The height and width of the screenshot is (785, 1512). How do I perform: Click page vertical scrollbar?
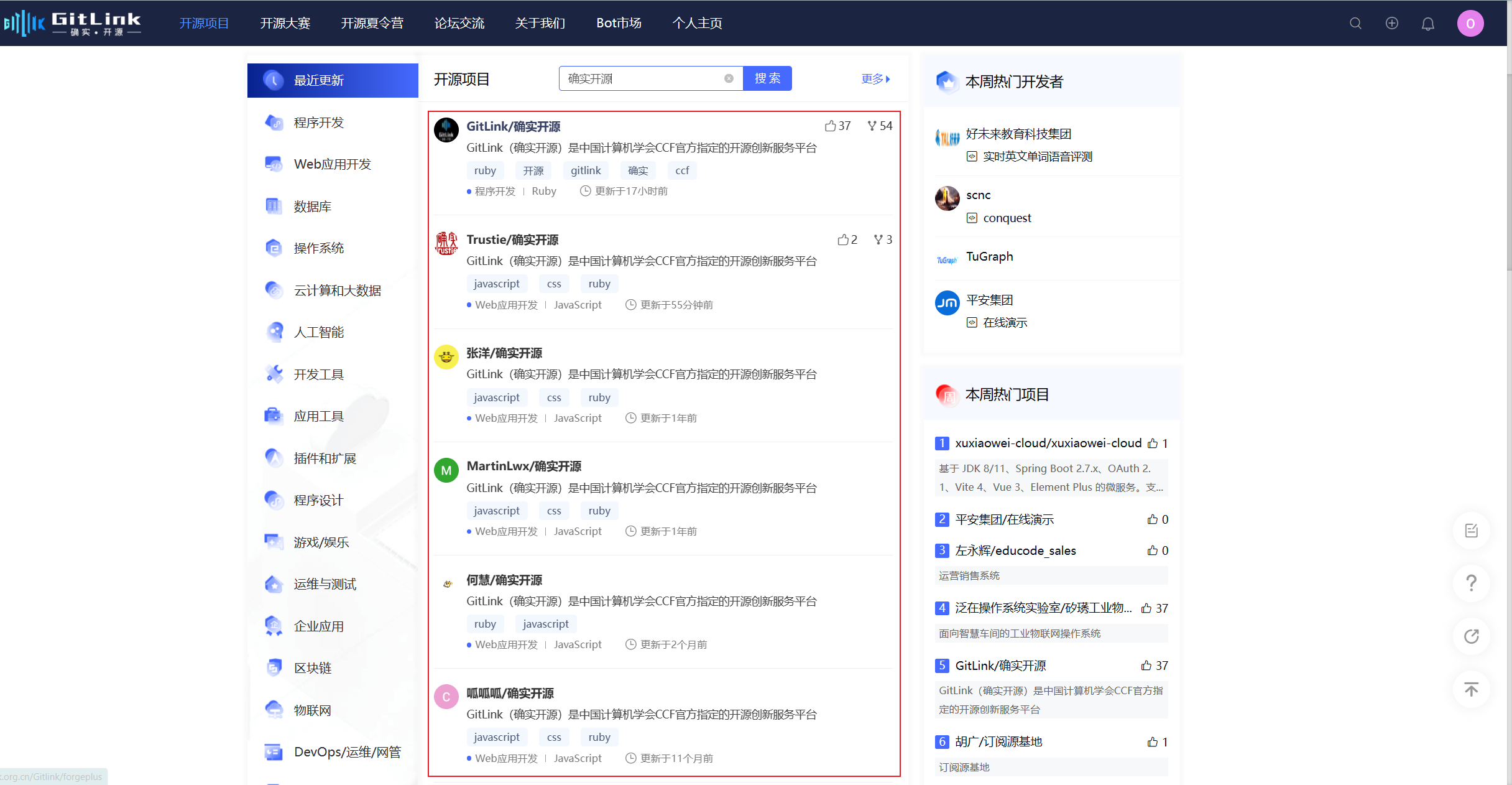pyautogui.click(x=1509, y=171)
